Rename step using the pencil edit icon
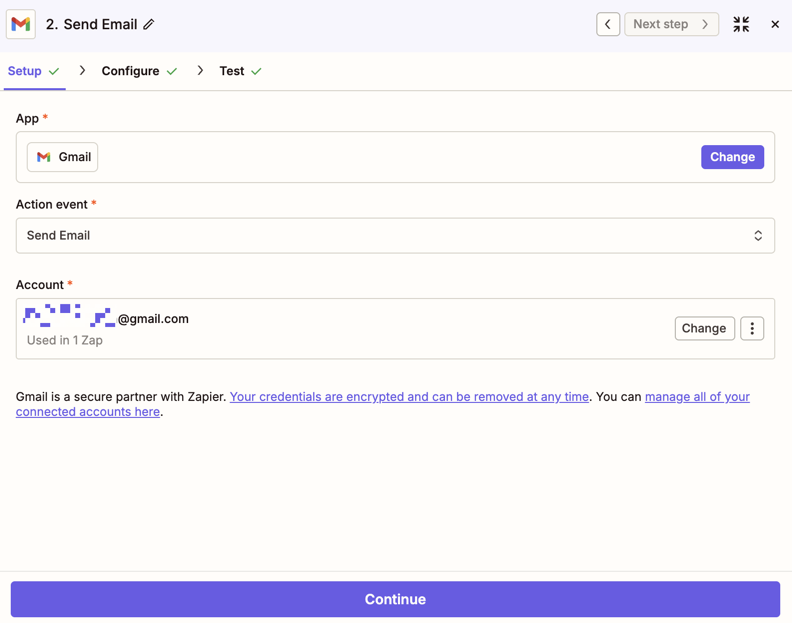The width and height of the screenshot is (792, 623). click(148, 24)
